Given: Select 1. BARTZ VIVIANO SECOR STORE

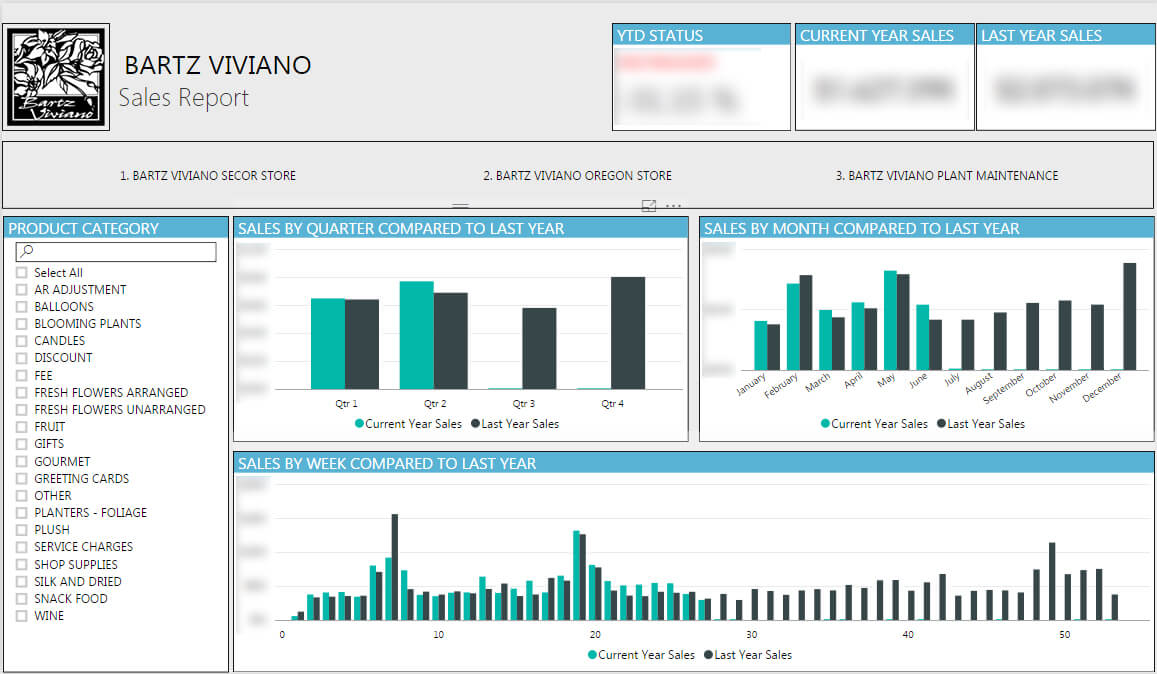Looking at the screenshot, I should click(x=208, y=176).
